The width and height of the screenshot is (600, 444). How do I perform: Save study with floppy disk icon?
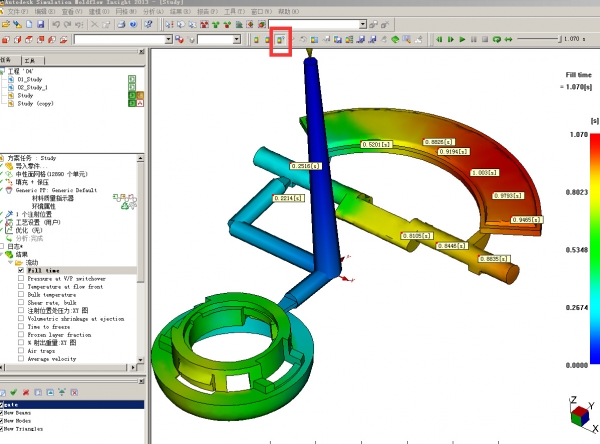pyautogui.click(x=41, y=24)
